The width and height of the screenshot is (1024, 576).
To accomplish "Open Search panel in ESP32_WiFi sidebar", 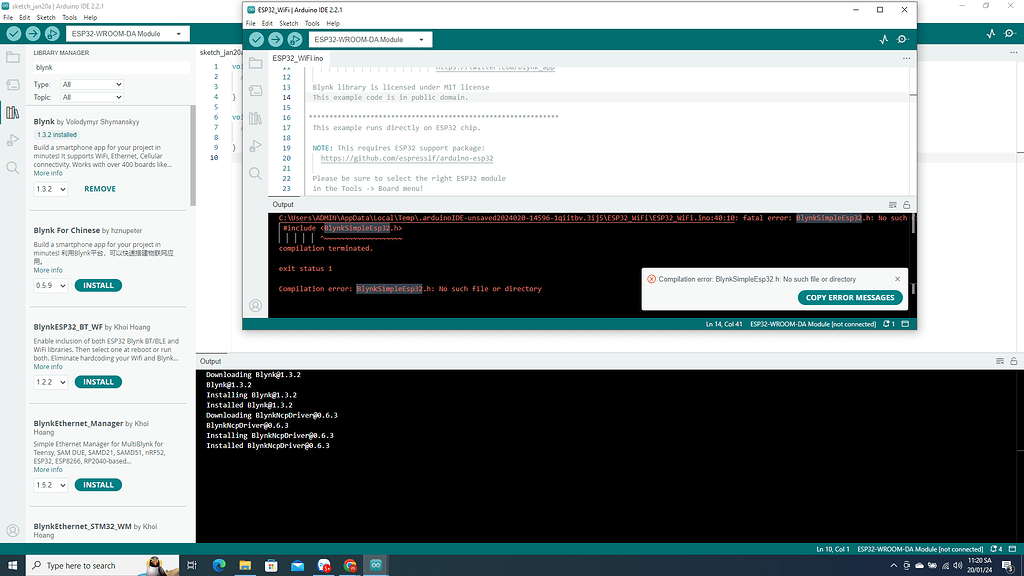I will pos(255,173).
